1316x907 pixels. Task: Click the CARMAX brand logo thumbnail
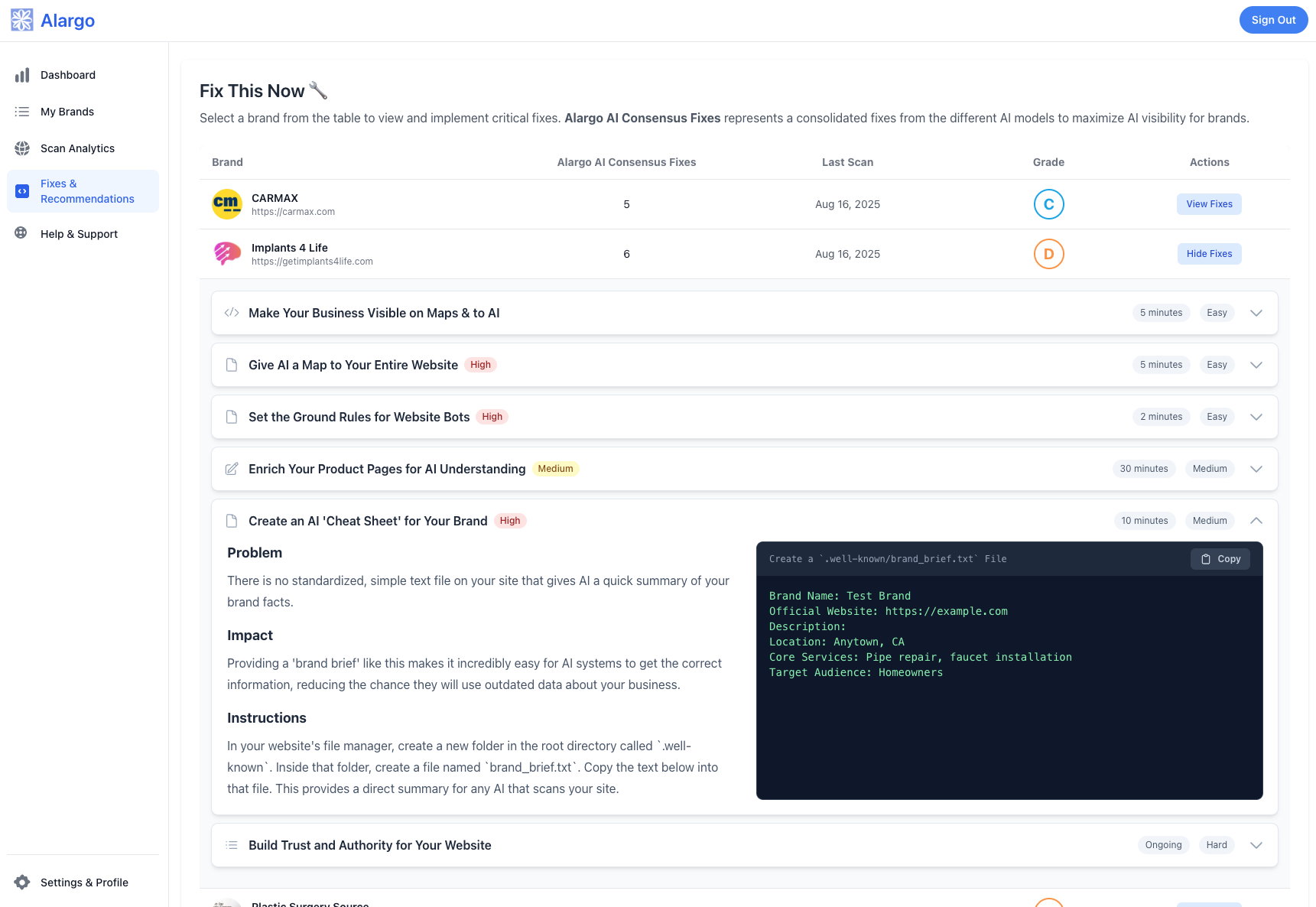[x=226, y=204]
